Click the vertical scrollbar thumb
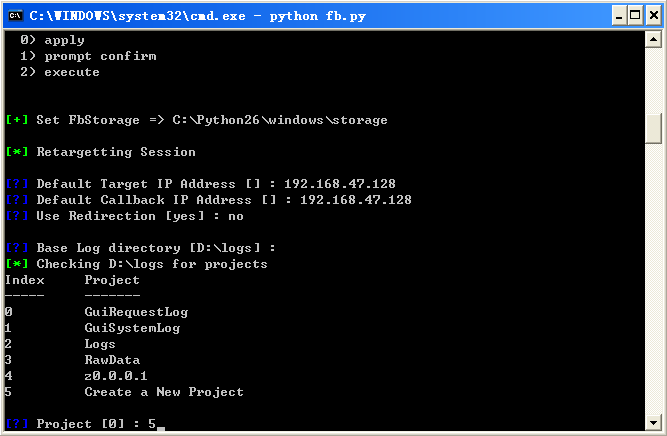 click(653, 128)
